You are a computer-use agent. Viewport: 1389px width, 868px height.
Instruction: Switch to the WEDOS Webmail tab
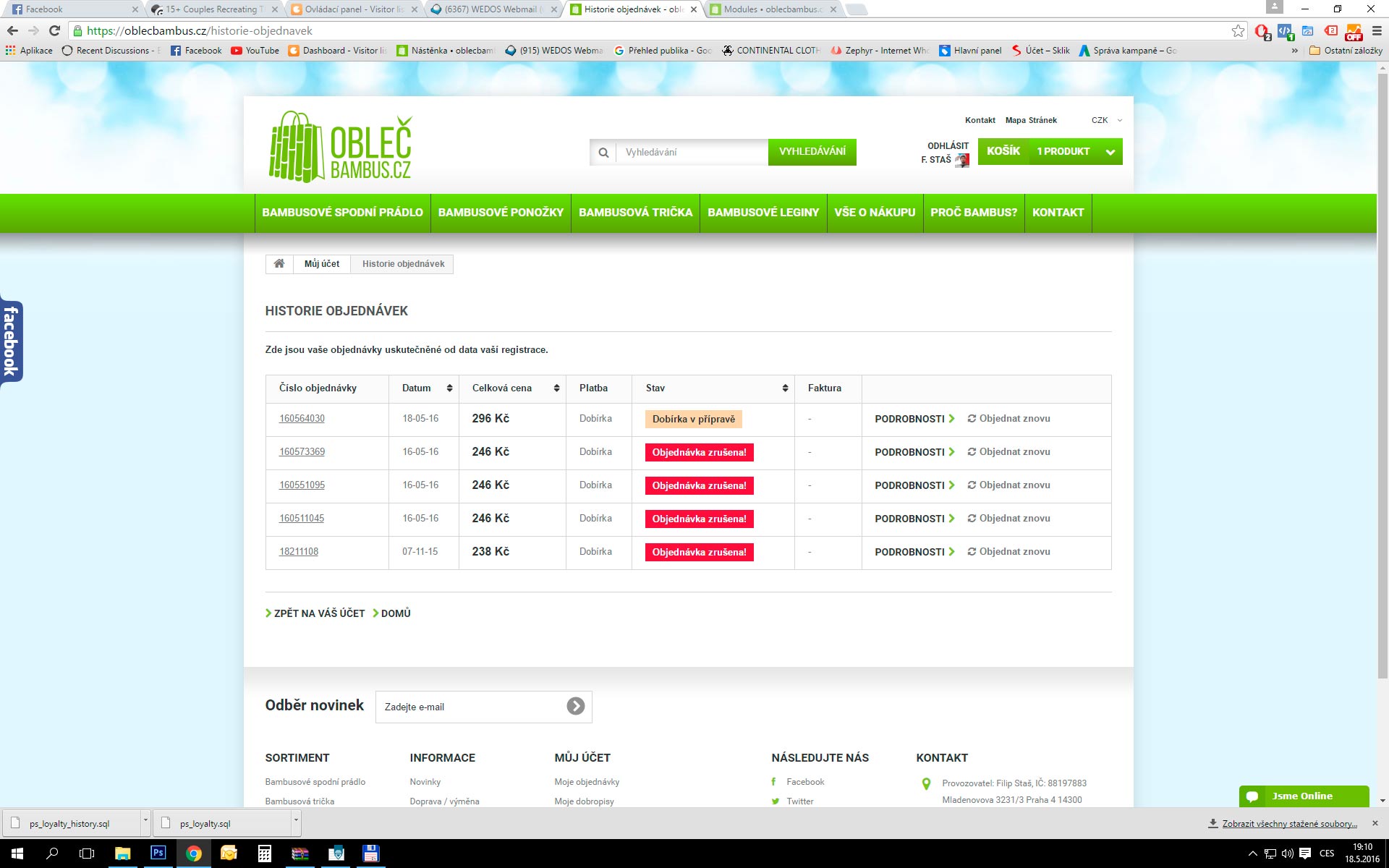pyautogui.click(x=492, y=9)
